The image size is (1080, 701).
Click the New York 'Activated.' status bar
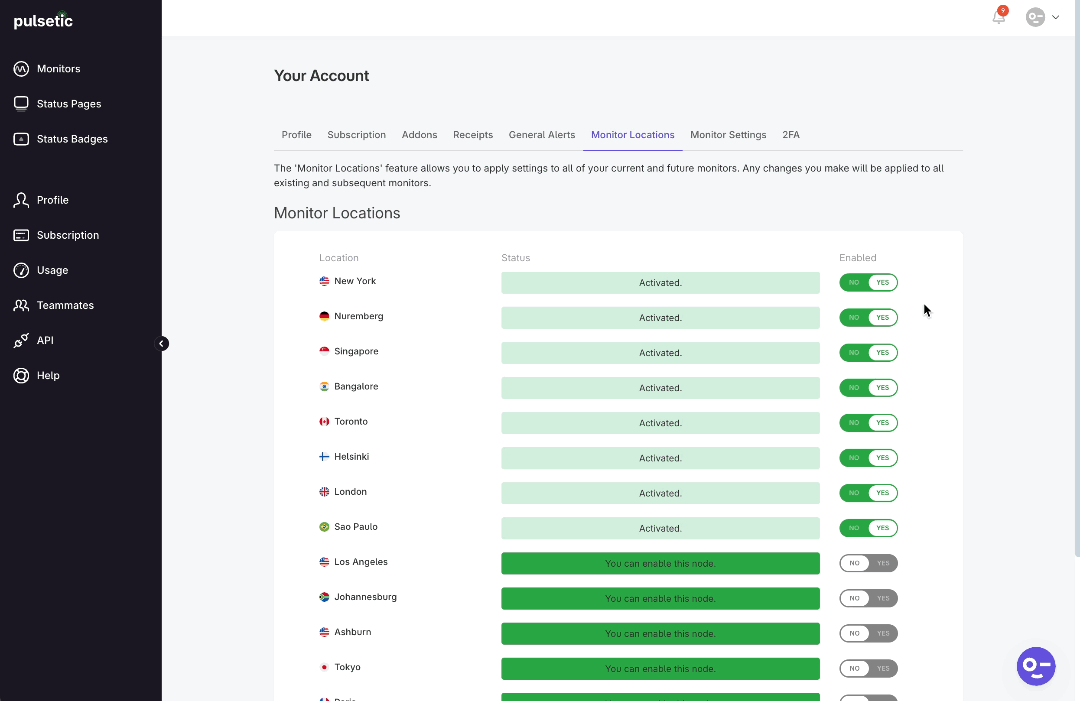pyautogui.click(x=660, y=283)
